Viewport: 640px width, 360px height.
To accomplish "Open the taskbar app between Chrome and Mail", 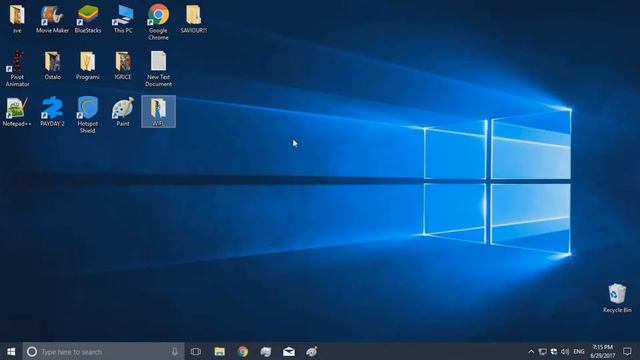I will coord(266,351).
